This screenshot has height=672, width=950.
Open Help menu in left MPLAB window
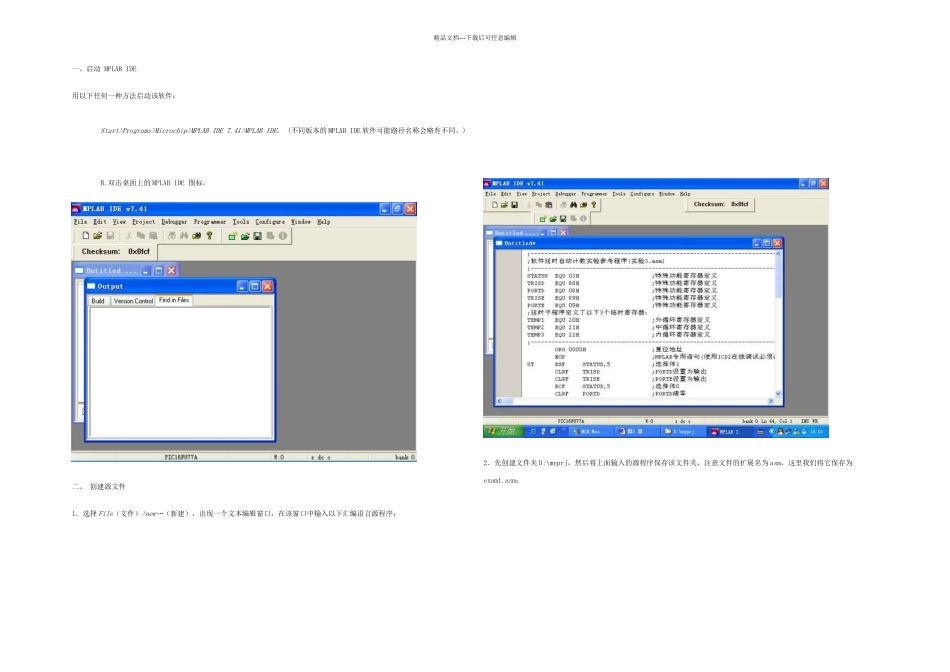coord(324,222)
